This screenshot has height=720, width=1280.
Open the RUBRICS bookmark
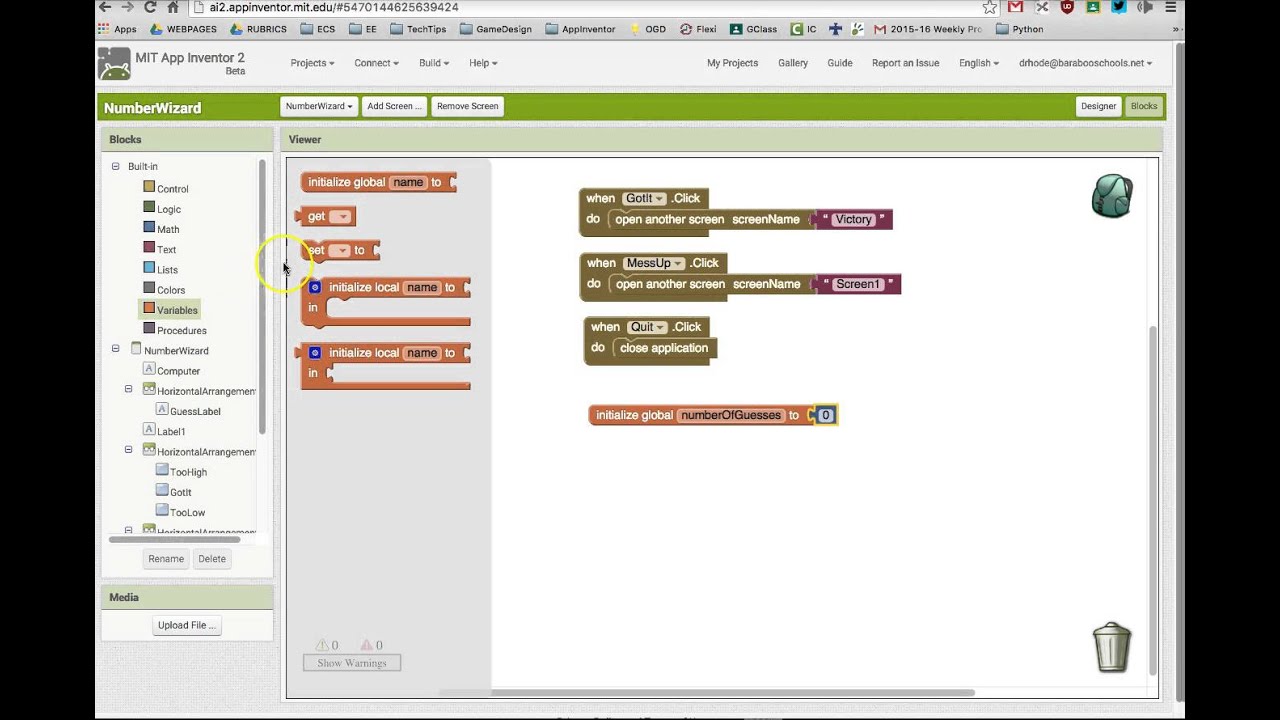click(258, 29)
